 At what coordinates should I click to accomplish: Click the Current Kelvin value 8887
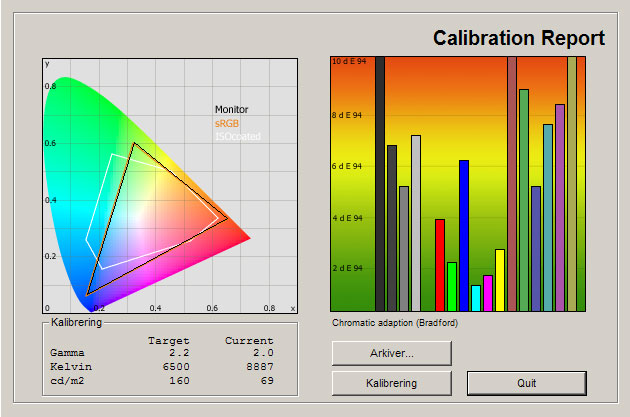pos(260,367)
